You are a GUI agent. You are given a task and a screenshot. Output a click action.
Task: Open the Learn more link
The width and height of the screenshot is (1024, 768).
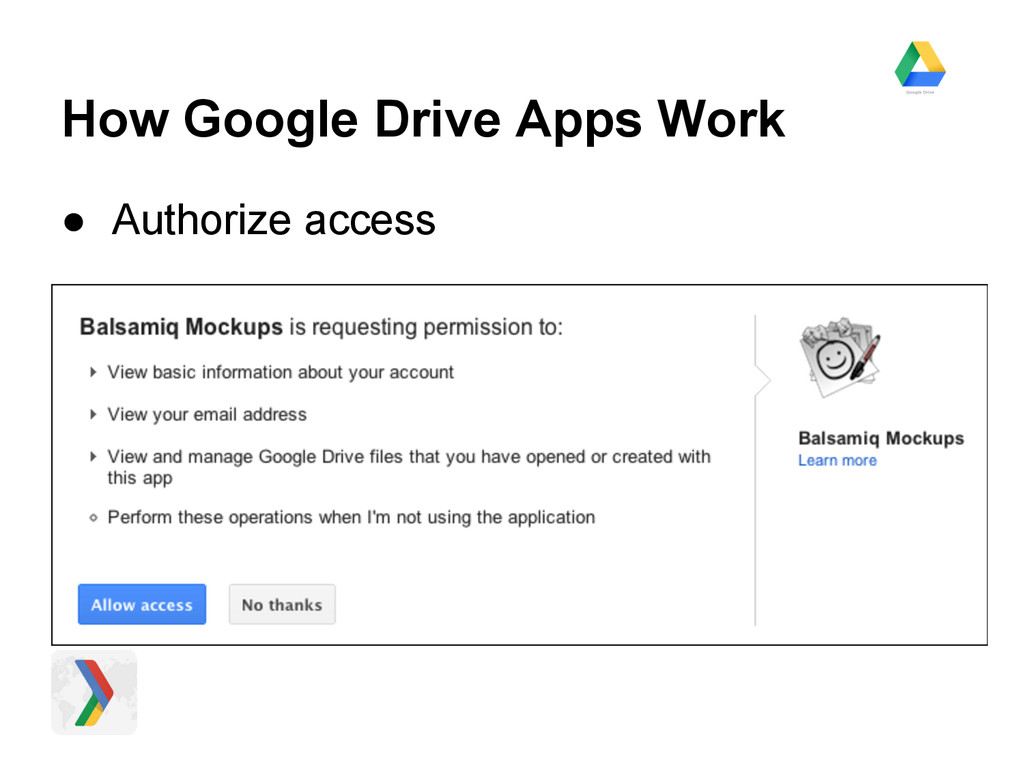pos(837,460)
